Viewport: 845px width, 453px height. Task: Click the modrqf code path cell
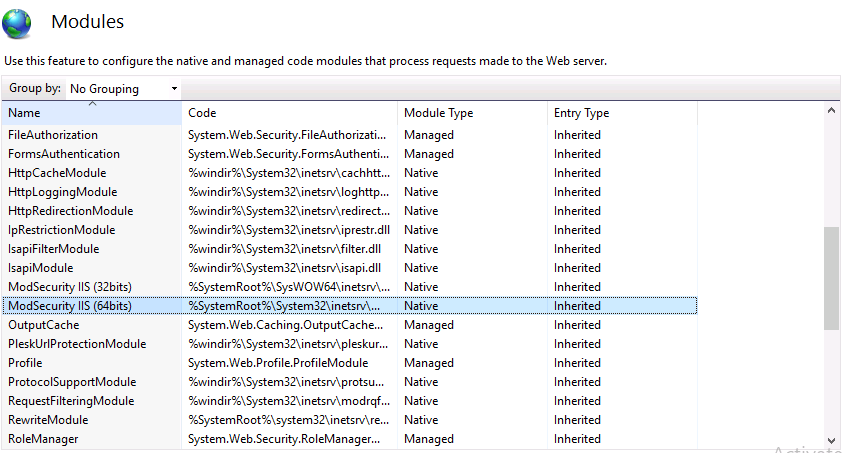point(289,401)
